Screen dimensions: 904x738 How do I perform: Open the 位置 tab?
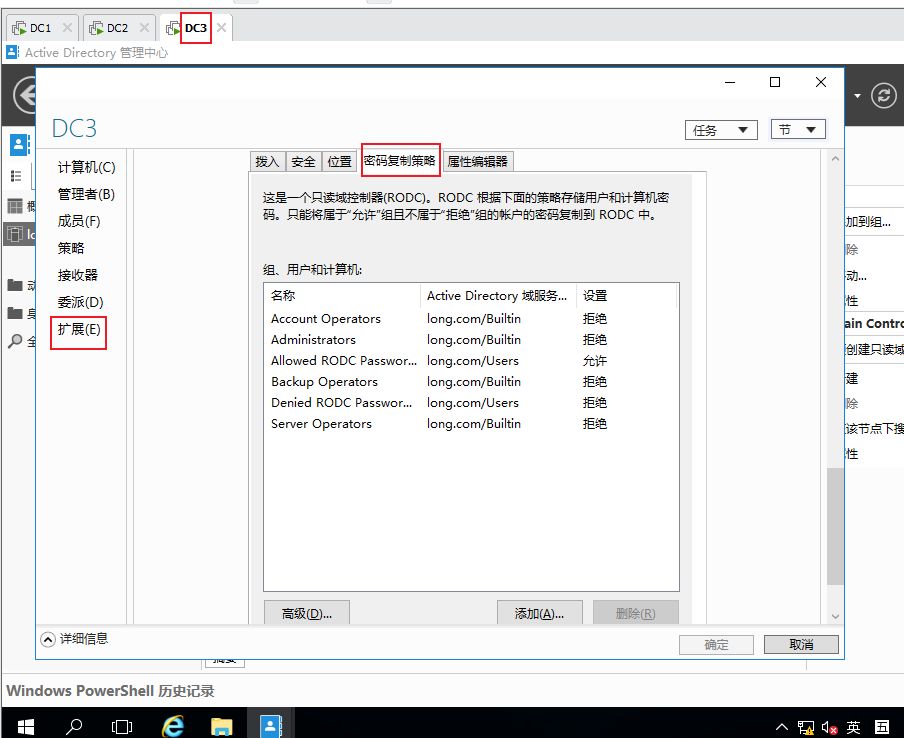click(339, 161)
